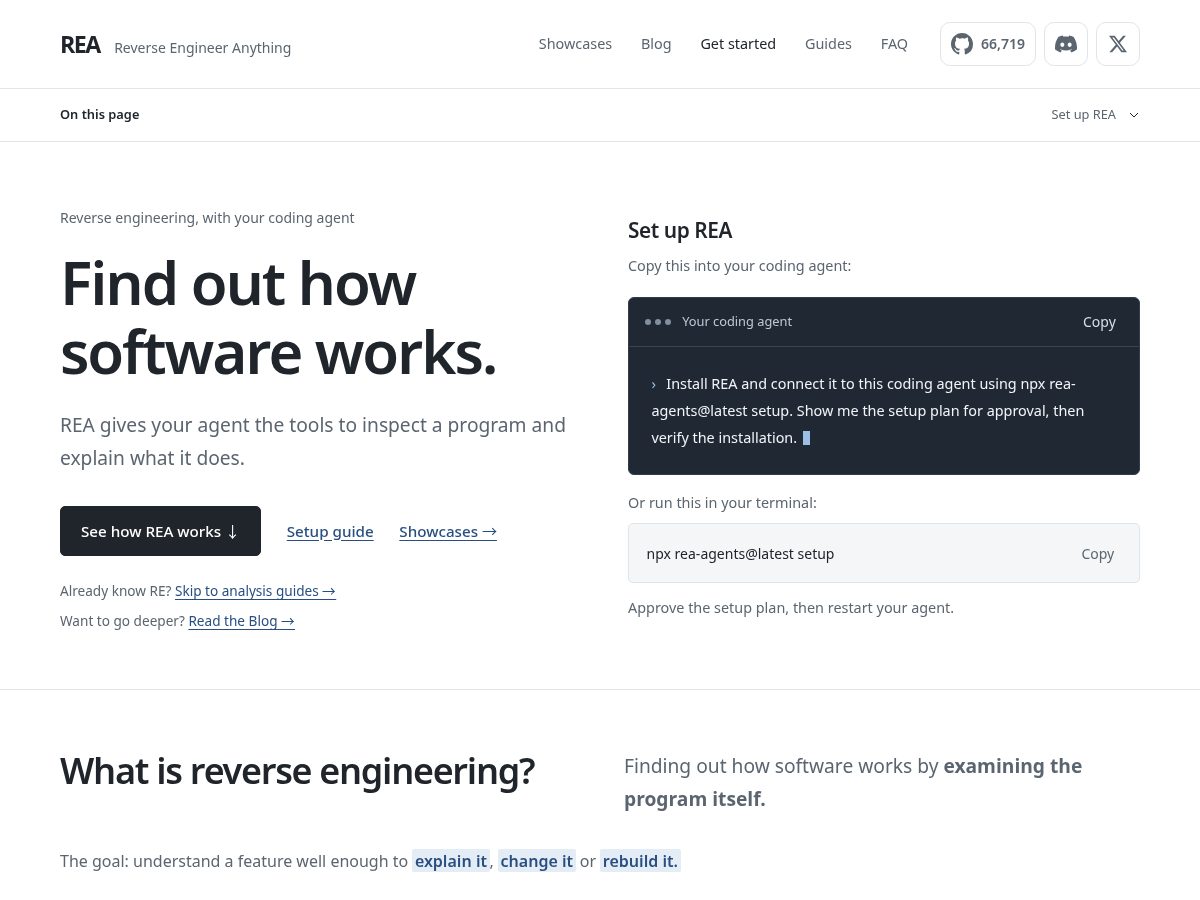Open Guides in the top navigation
The image size is (1200, 900).
coord(828,44)
